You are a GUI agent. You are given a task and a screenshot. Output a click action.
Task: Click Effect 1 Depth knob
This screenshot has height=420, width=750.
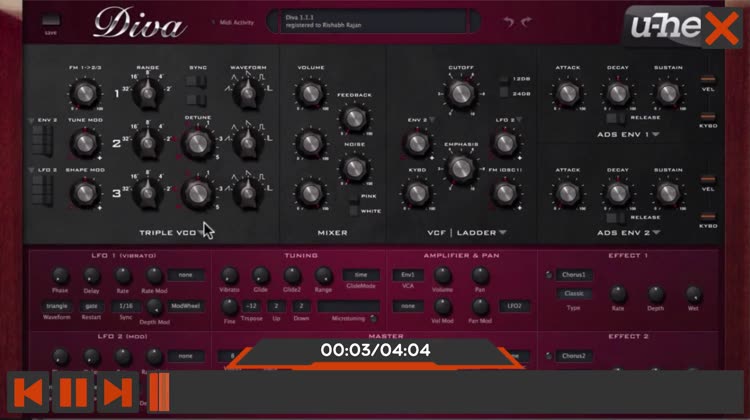pyautogui.click(x=656, y=294)
